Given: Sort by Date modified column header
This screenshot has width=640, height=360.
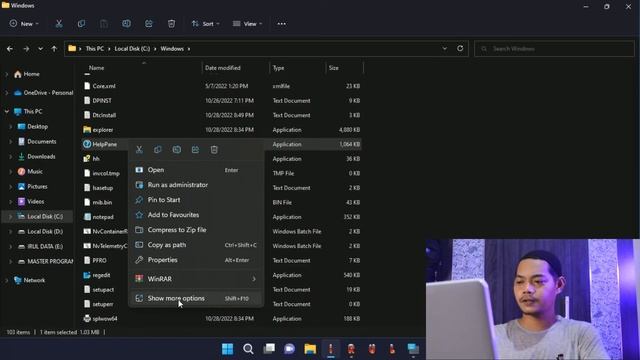Looking at the screenshot, I should coord(222,68).
